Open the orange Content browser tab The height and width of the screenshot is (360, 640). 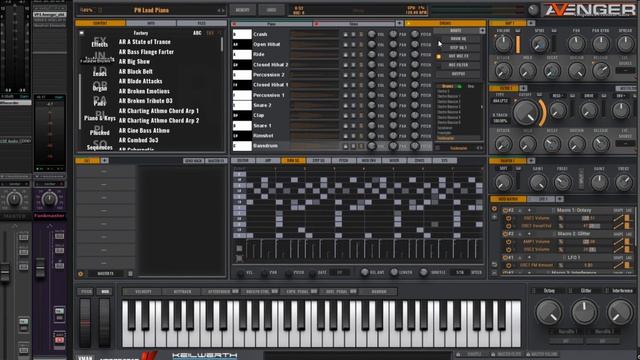100,23
